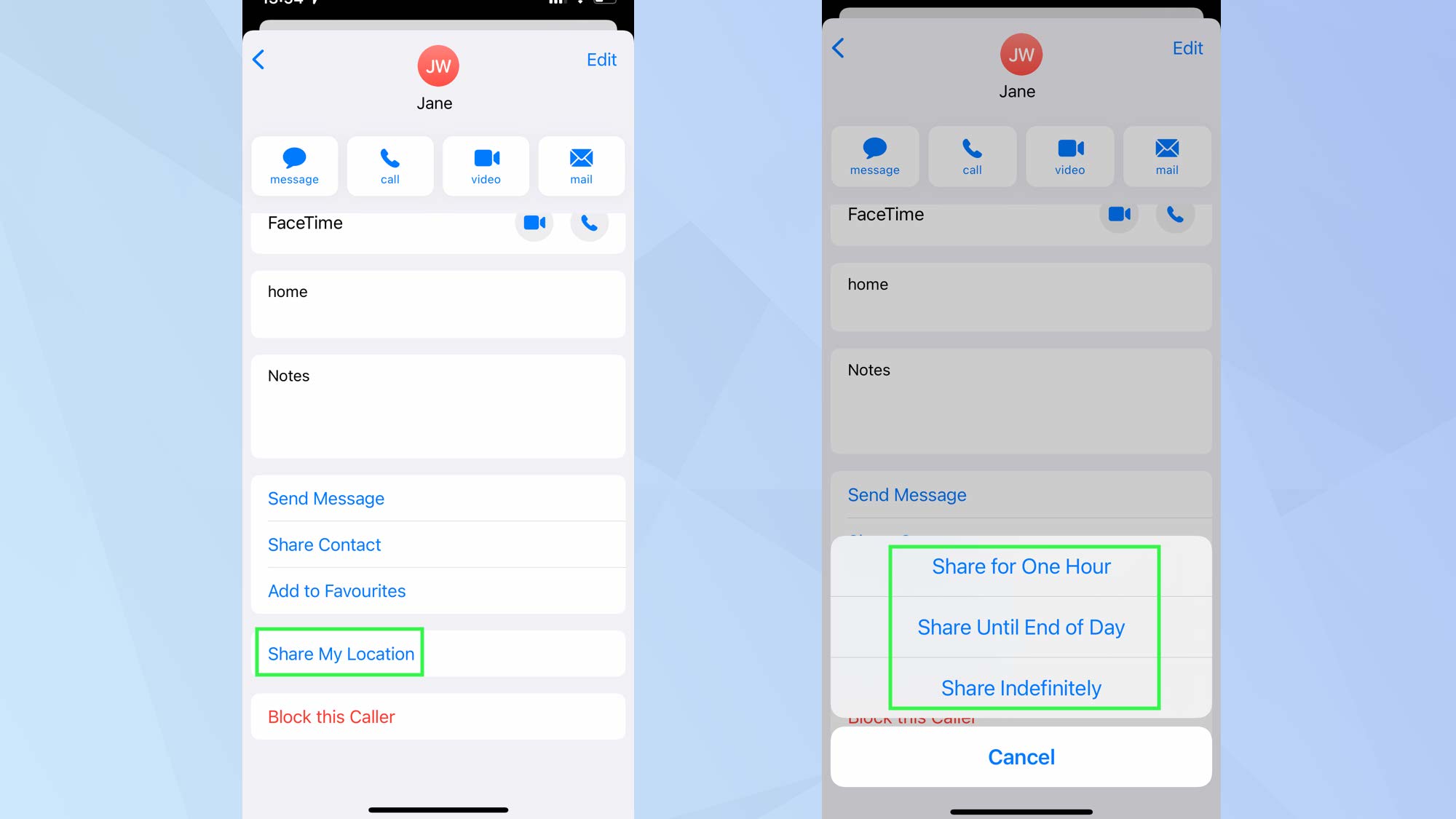Tap the FaceTime audio button

[x=591, y=223]
